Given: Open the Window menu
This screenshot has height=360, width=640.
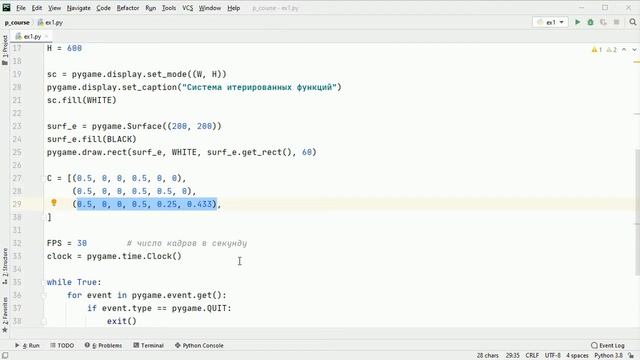Looking at the screenshot, I should pyautogui.click(x=209, y=8).
